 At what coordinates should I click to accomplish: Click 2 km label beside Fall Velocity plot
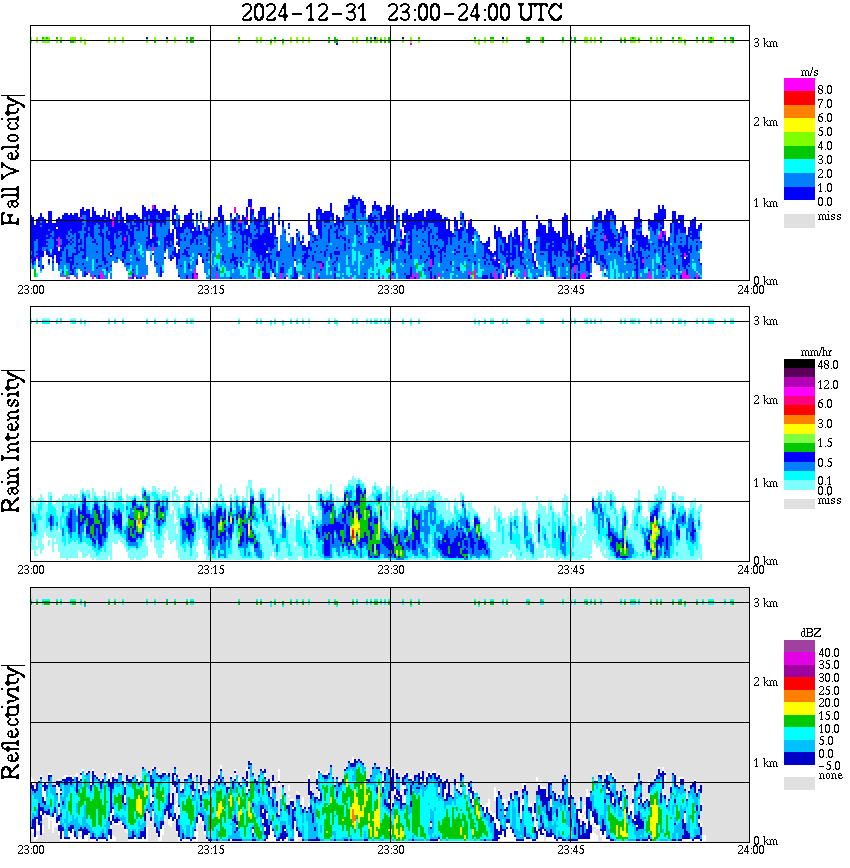(765, 122)
